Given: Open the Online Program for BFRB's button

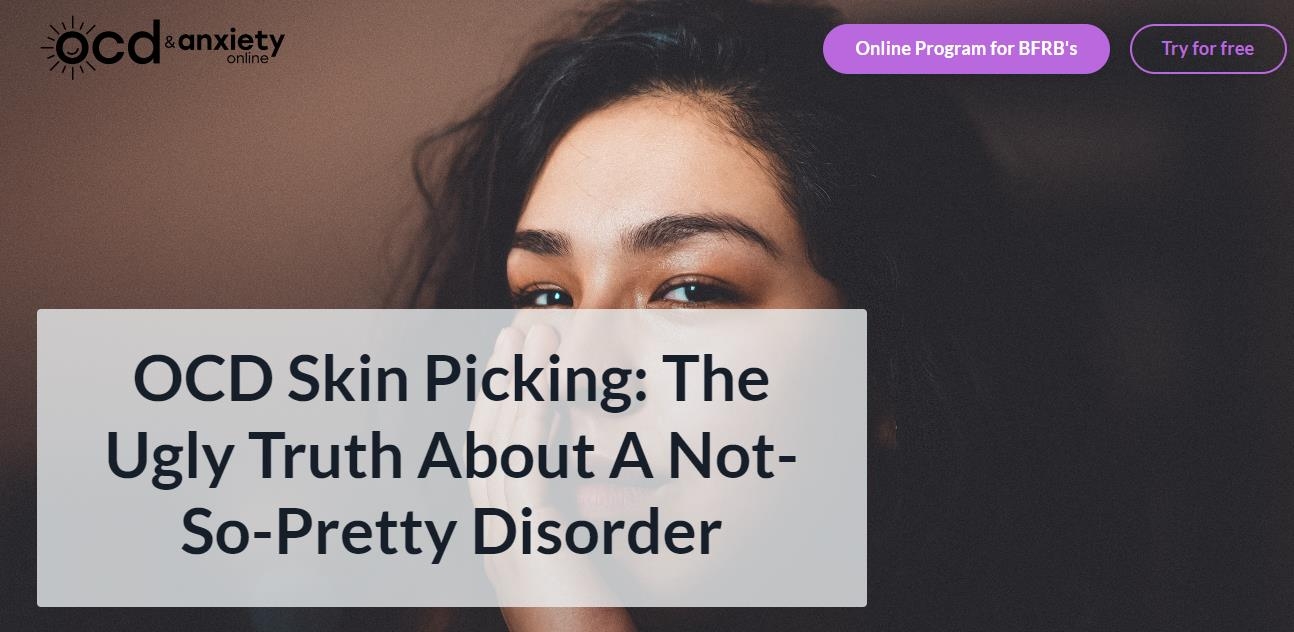Looking at the screenshot, I should (x=966, y=49).
